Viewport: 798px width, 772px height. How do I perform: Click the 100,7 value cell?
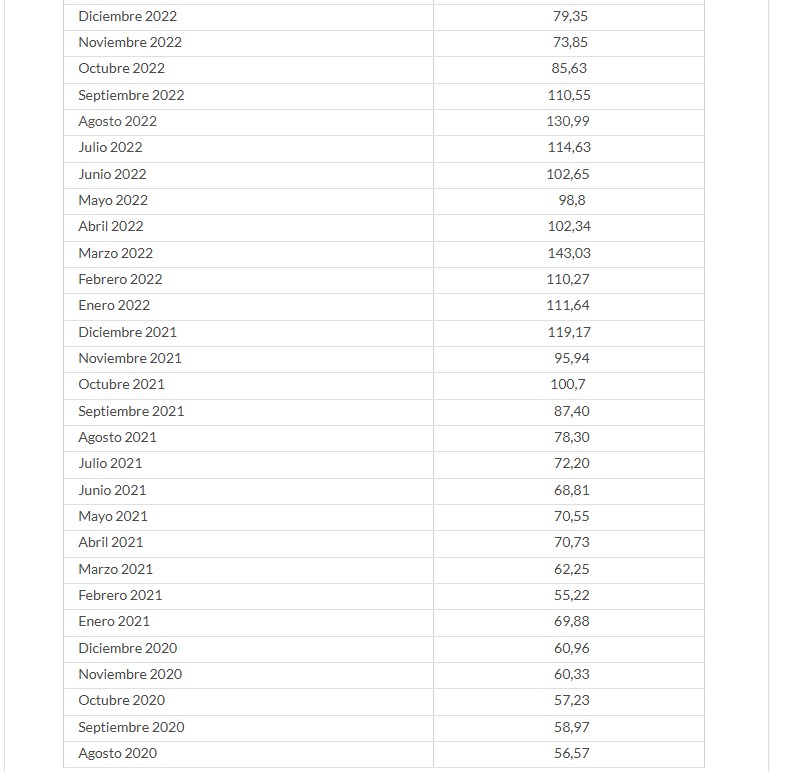tap(569, 385)
